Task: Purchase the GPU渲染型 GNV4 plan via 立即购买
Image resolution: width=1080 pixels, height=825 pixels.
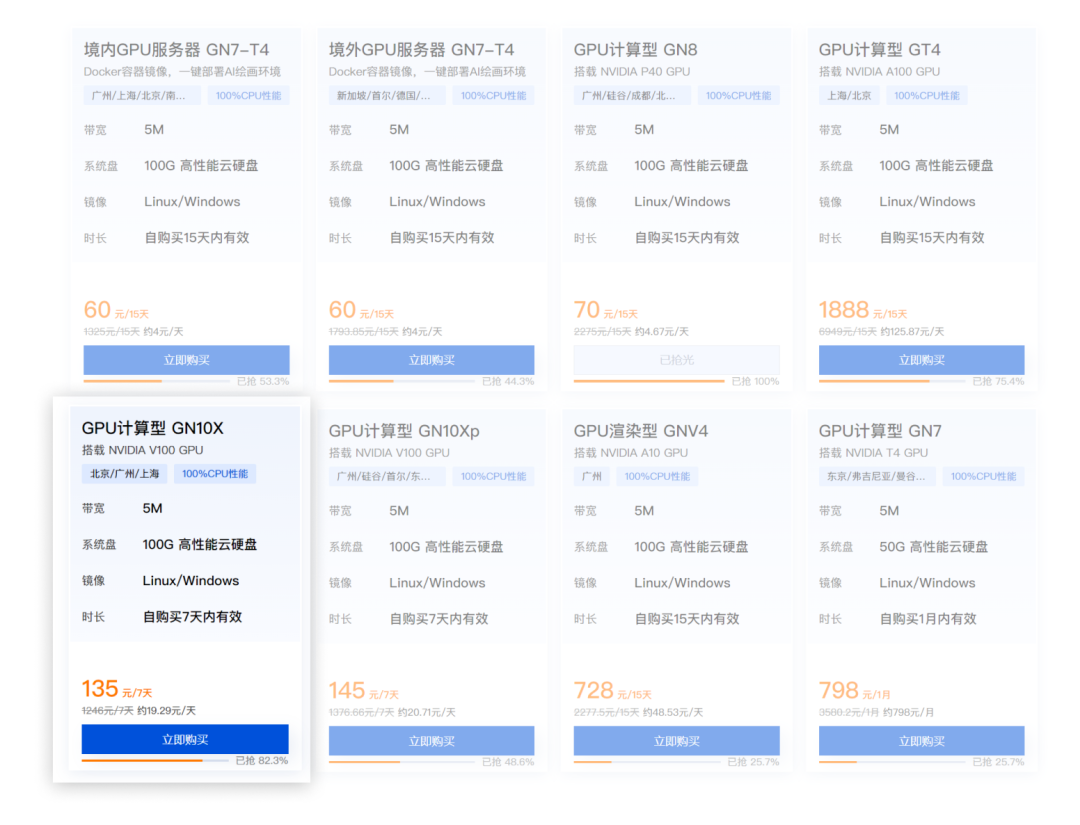Action: (x=676, y=741)
